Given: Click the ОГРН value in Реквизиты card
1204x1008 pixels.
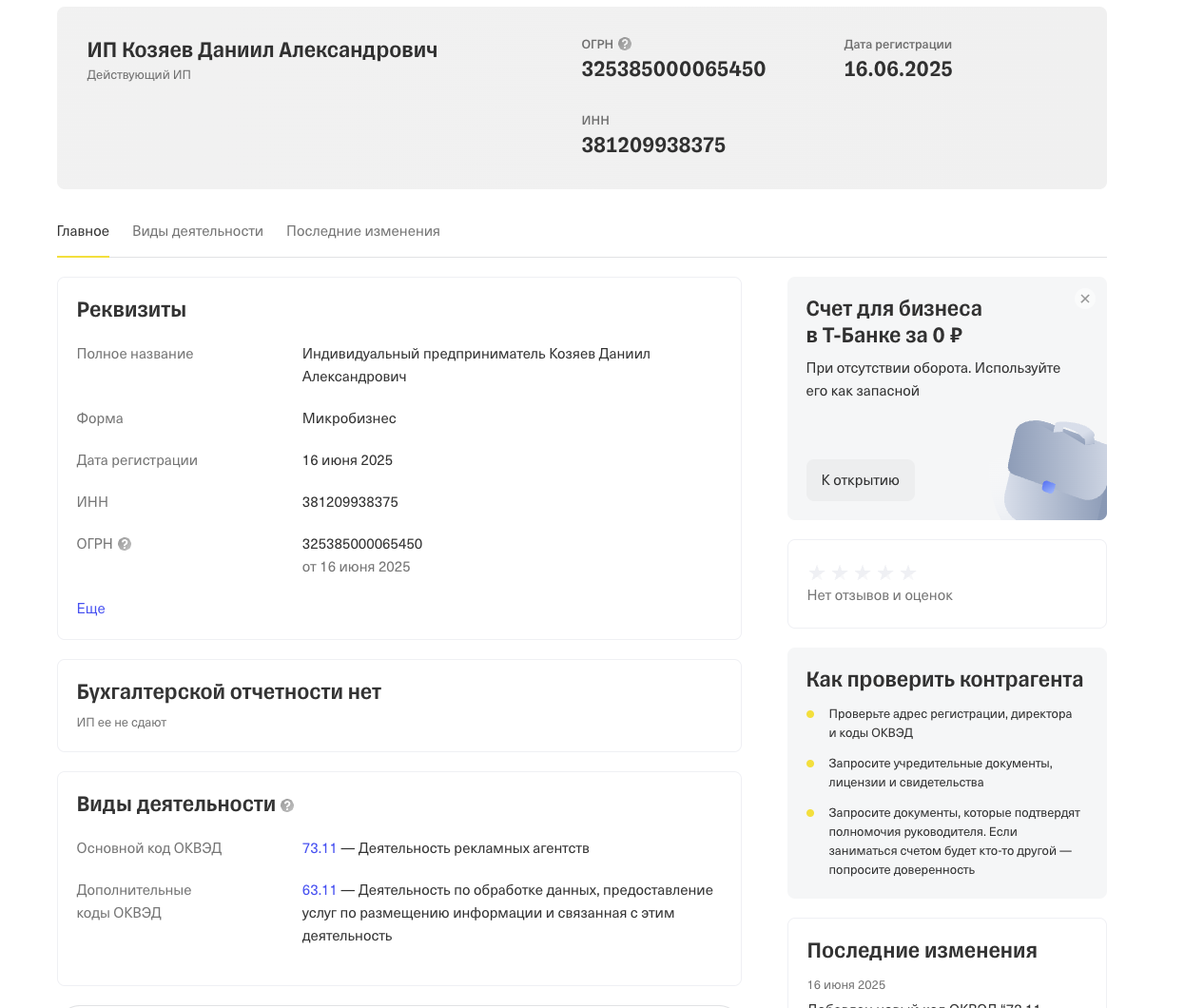Looking at the screenshot, I should 362,544.
